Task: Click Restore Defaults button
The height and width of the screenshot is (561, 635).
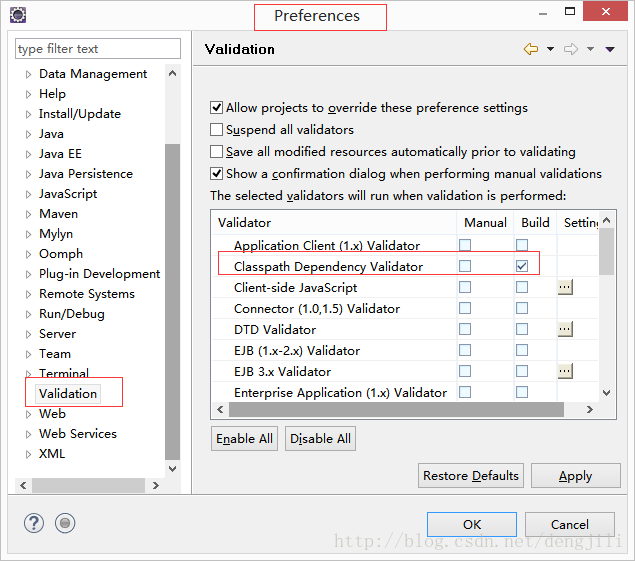Action: (x=471, y=476)
